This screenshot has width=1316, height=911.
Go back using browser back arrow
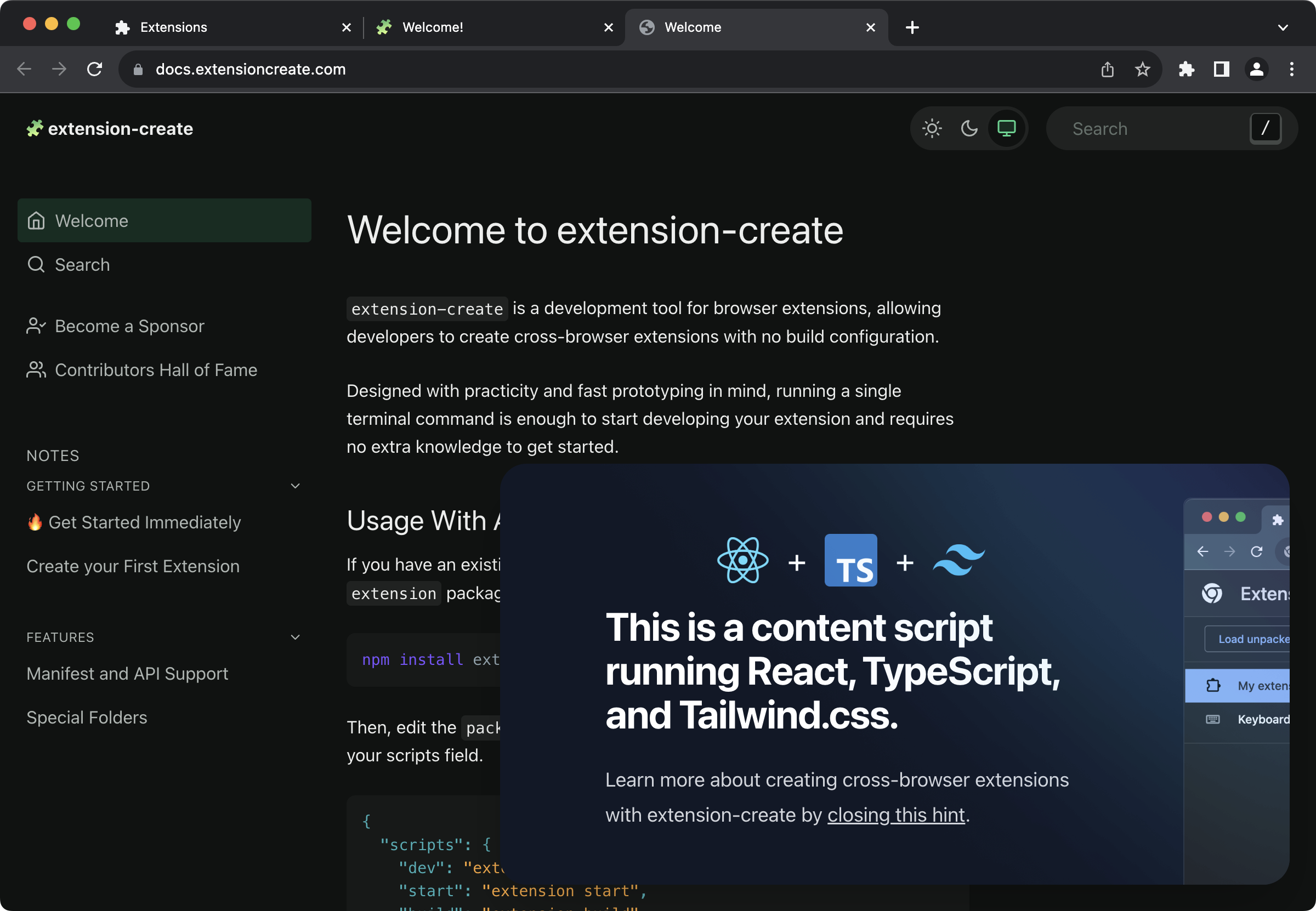24,69
